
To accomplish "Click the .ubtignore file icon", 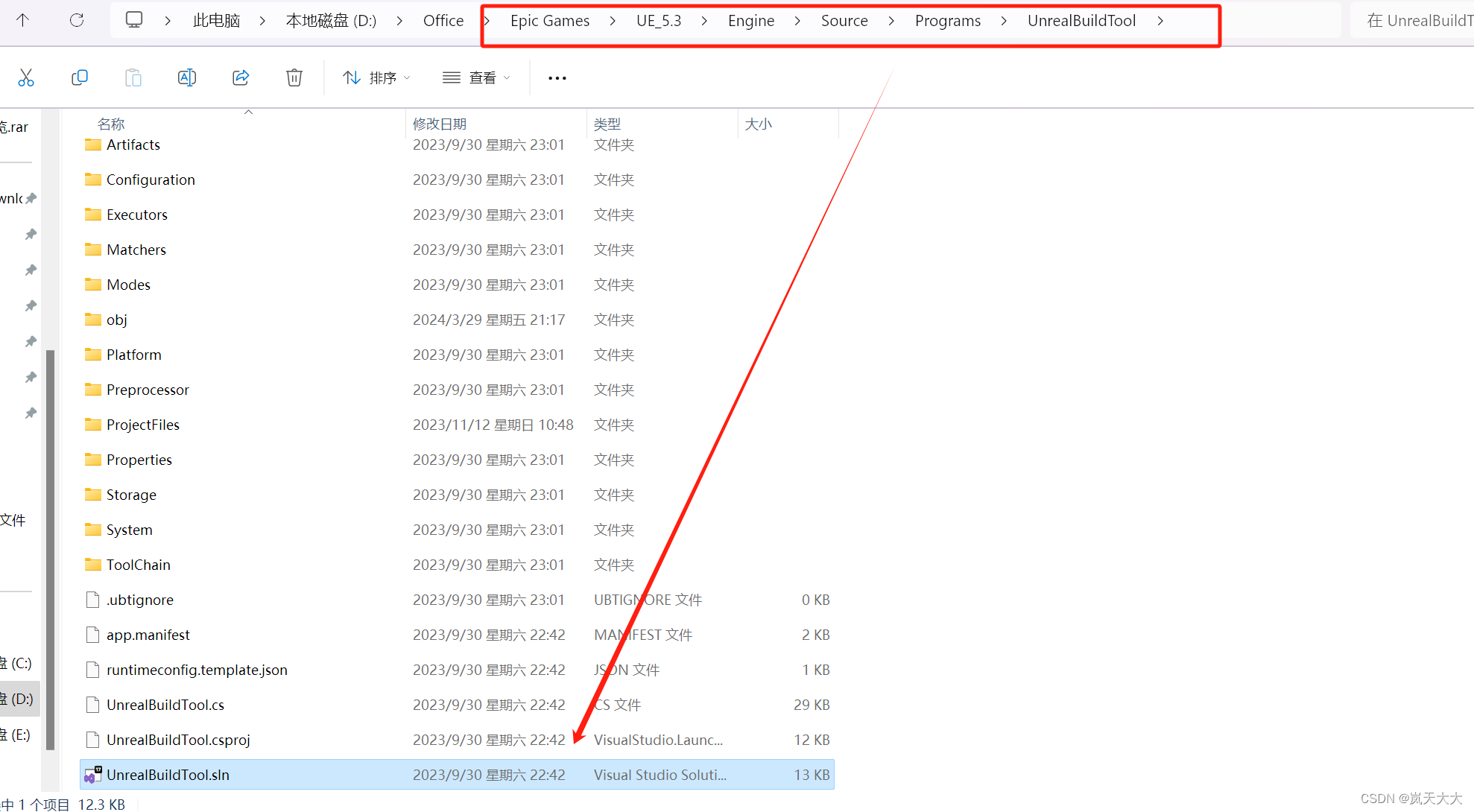I will pos(93,600).
